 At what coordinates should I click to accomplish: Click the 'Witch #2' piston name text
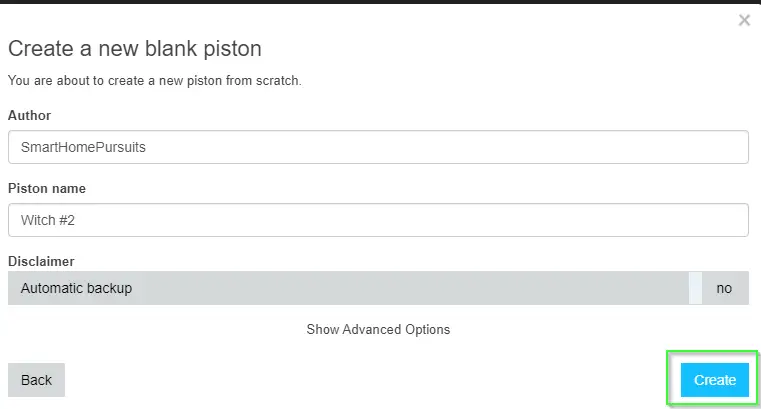[48, 220]
